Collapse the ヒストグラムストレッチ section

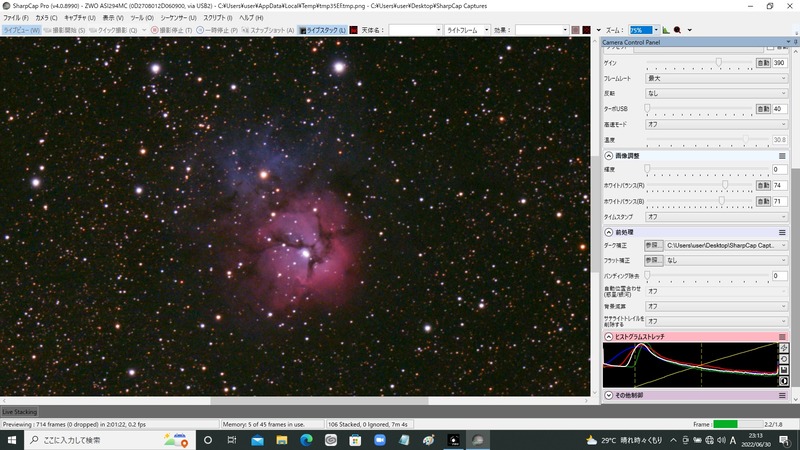(x=609, y=337)
